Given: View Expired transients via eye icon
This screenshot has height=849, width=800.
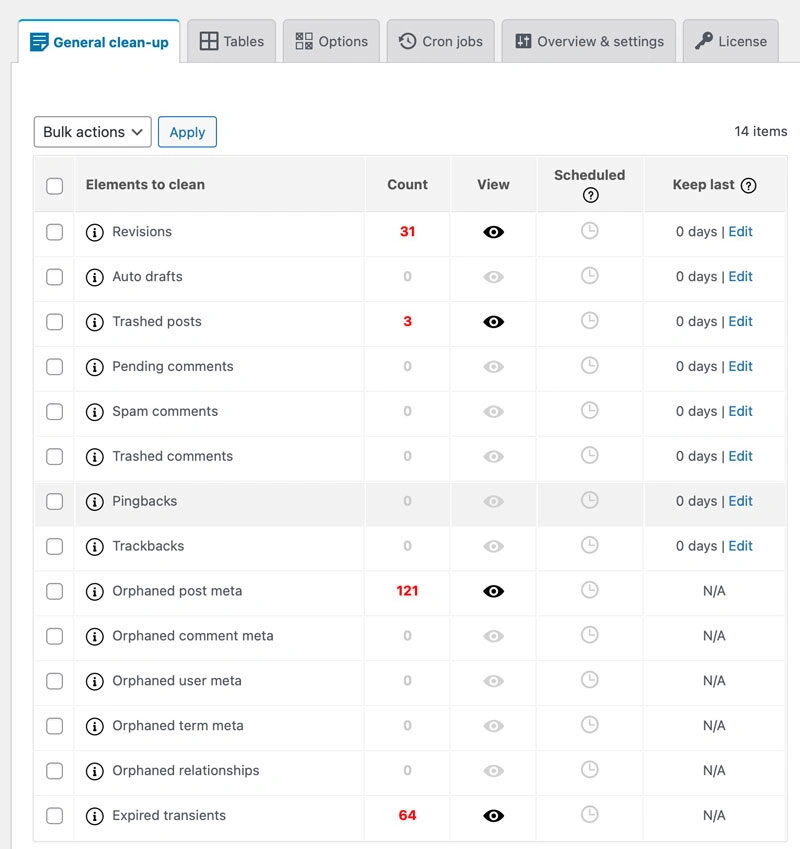Looking at the screenshot, I should tap(493, 817).
